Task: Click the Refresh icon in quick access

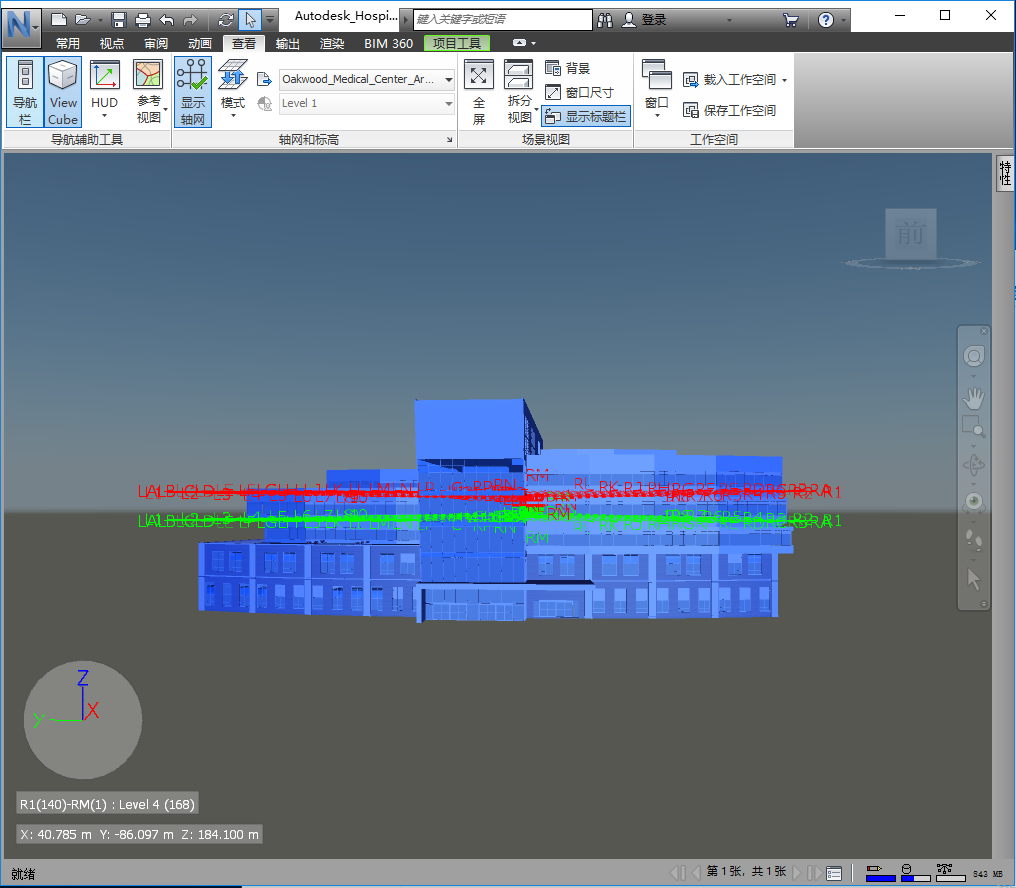Action: click(x=225, y=20)
